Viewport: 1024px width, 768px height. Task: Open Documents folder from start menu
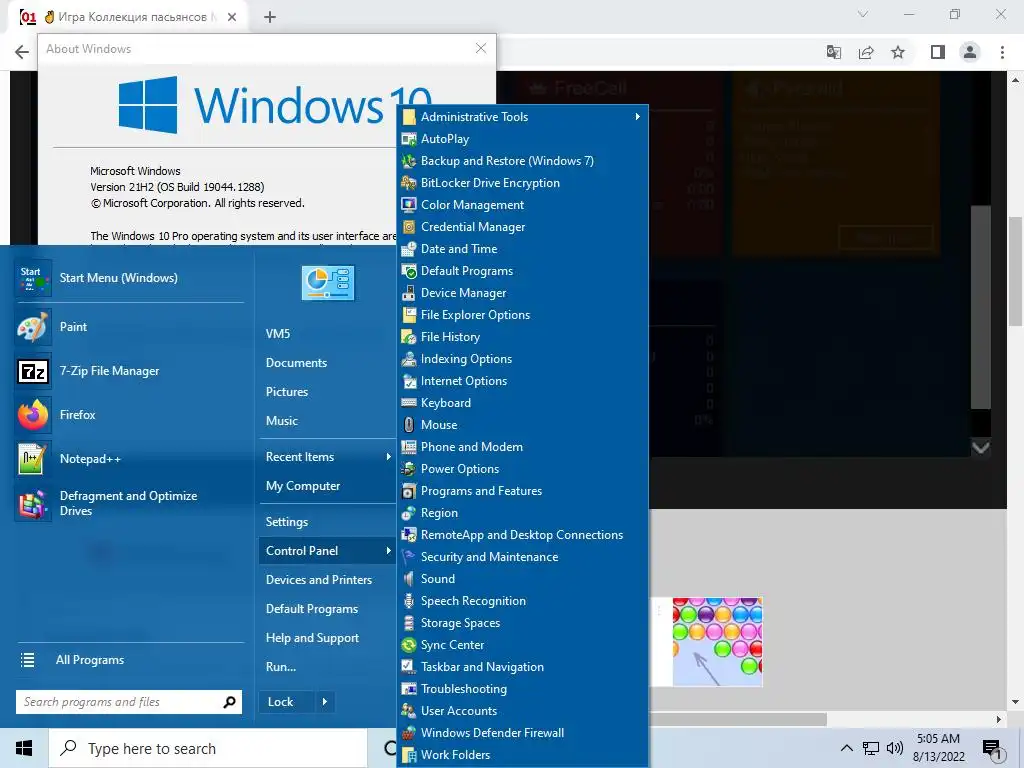tap(327, 363)
